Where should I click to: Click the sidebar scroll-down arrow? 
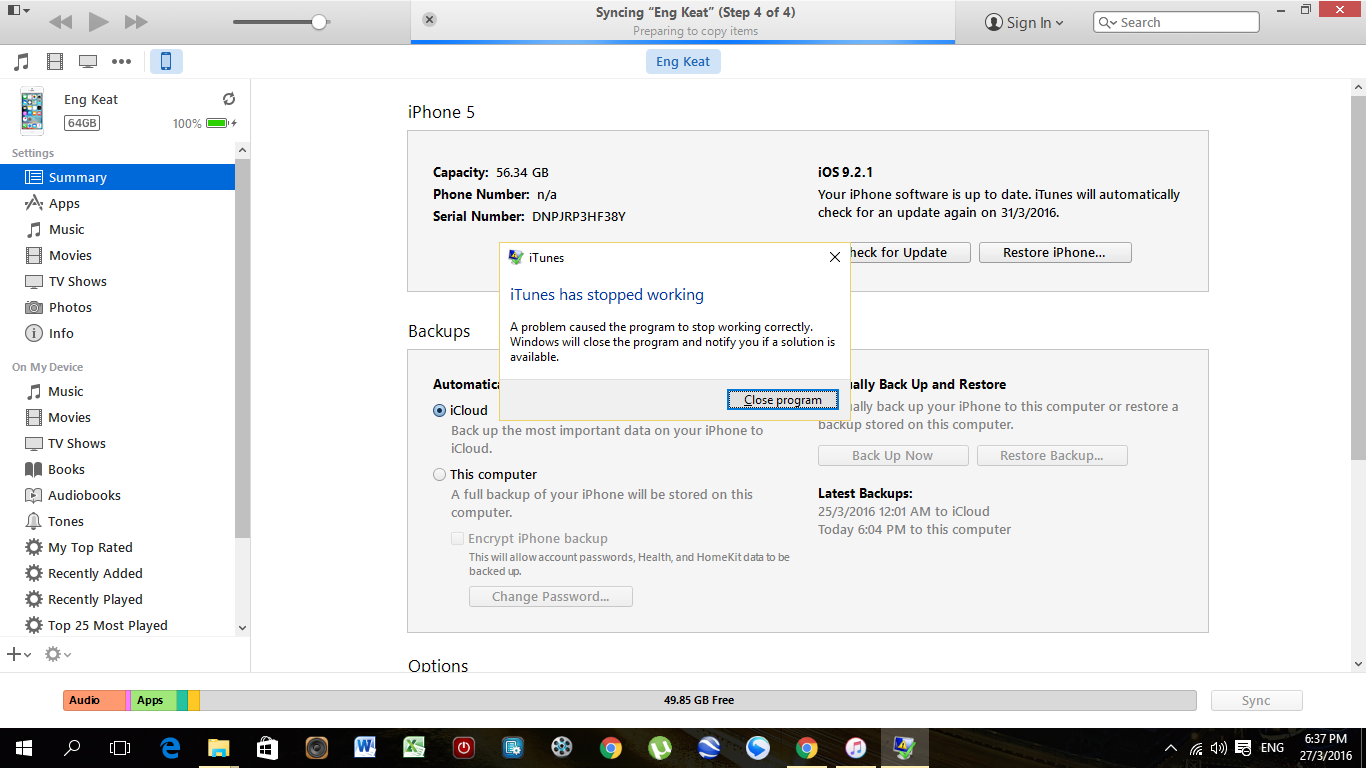click(x=242, y=628)
